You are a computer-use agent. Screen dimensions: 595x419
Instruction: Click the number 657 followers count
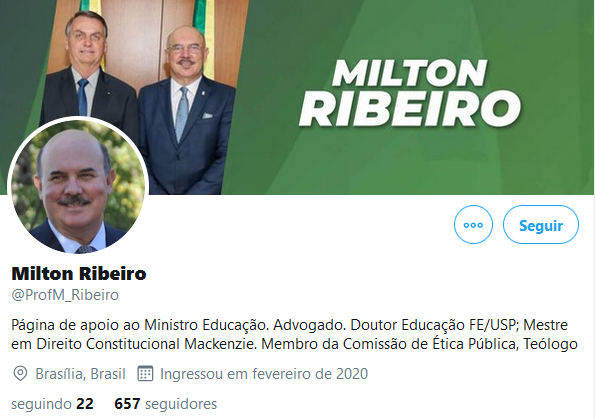pyautogui.click(x=128, y=404)
